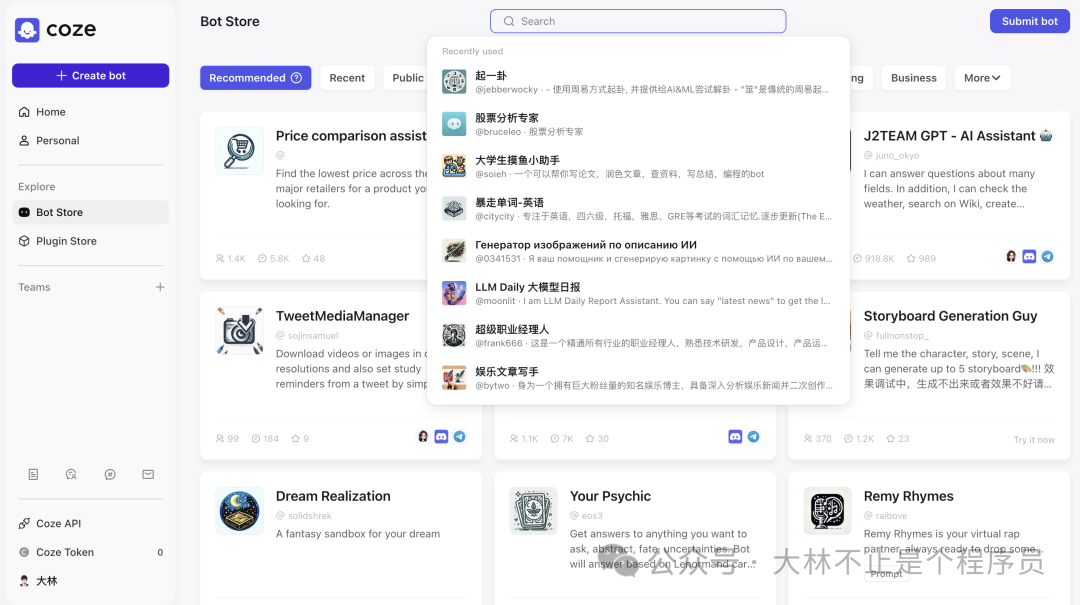Click author name solidshrek
1080x605 pixels.
[309, 515]
